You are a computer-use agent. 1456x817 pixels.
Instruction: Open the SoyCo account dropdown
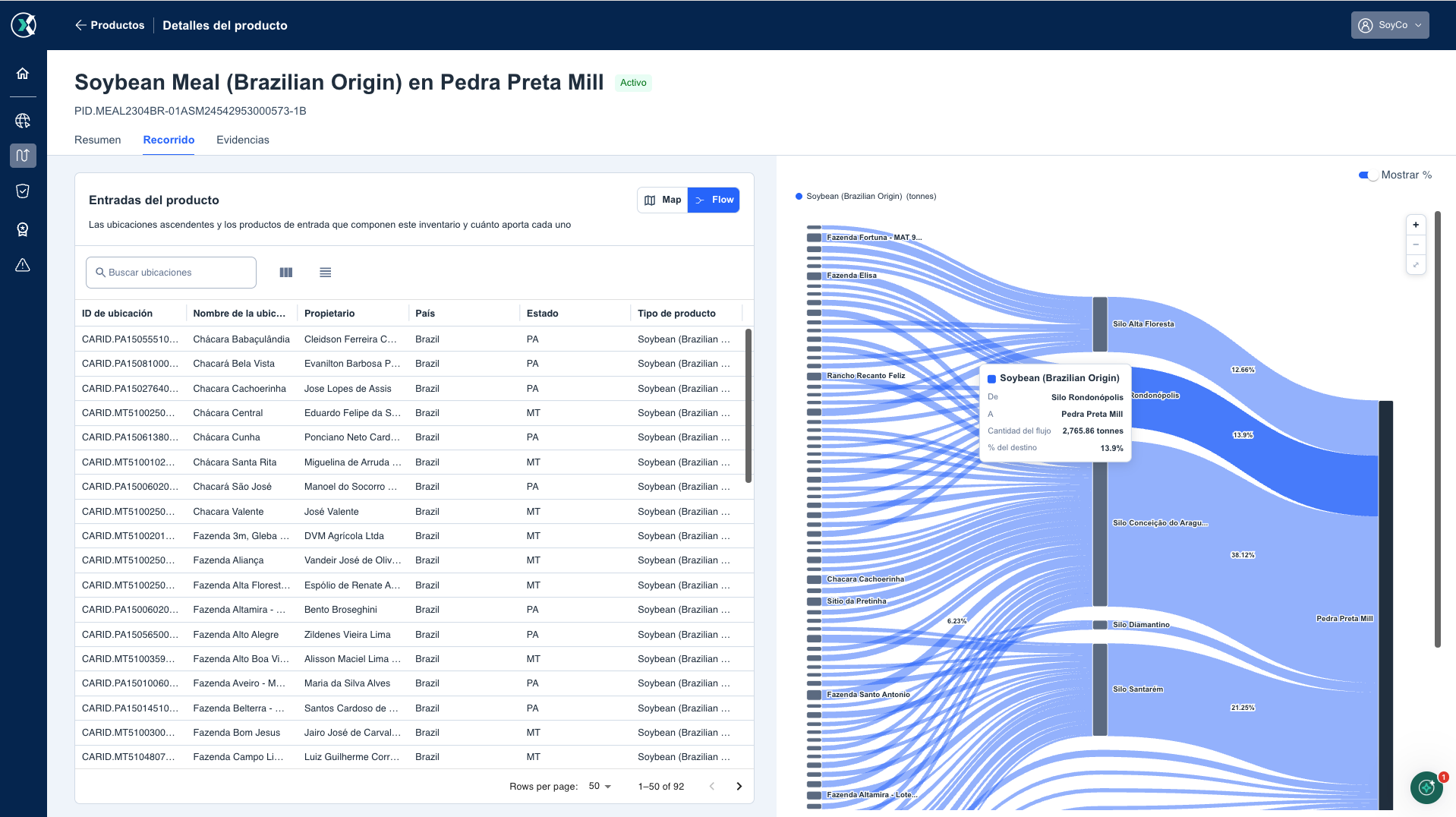pyautogui.click(x=1390, y=25)
